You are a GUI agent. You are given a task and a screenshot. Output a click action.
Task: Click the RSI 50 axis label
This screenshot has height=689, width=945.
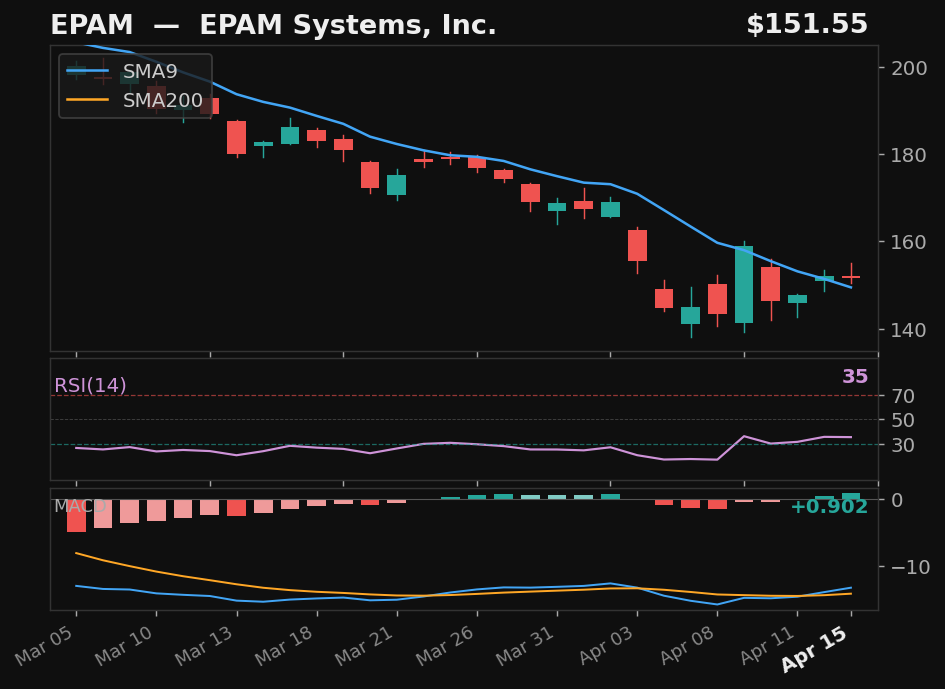pyautogui.click(x=903, y=420)
